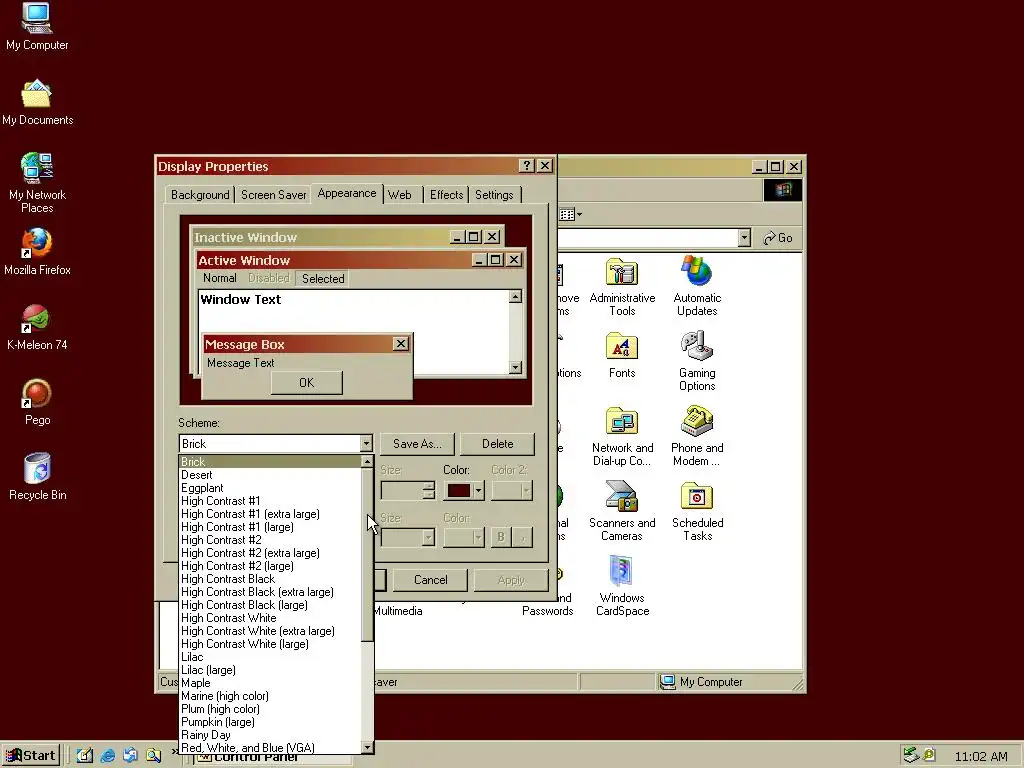Image resolution: width=1024 pixels, height=768 pixels.
Task: Open Scanners and Cameras in Control Panel
Action: (622, 511)
